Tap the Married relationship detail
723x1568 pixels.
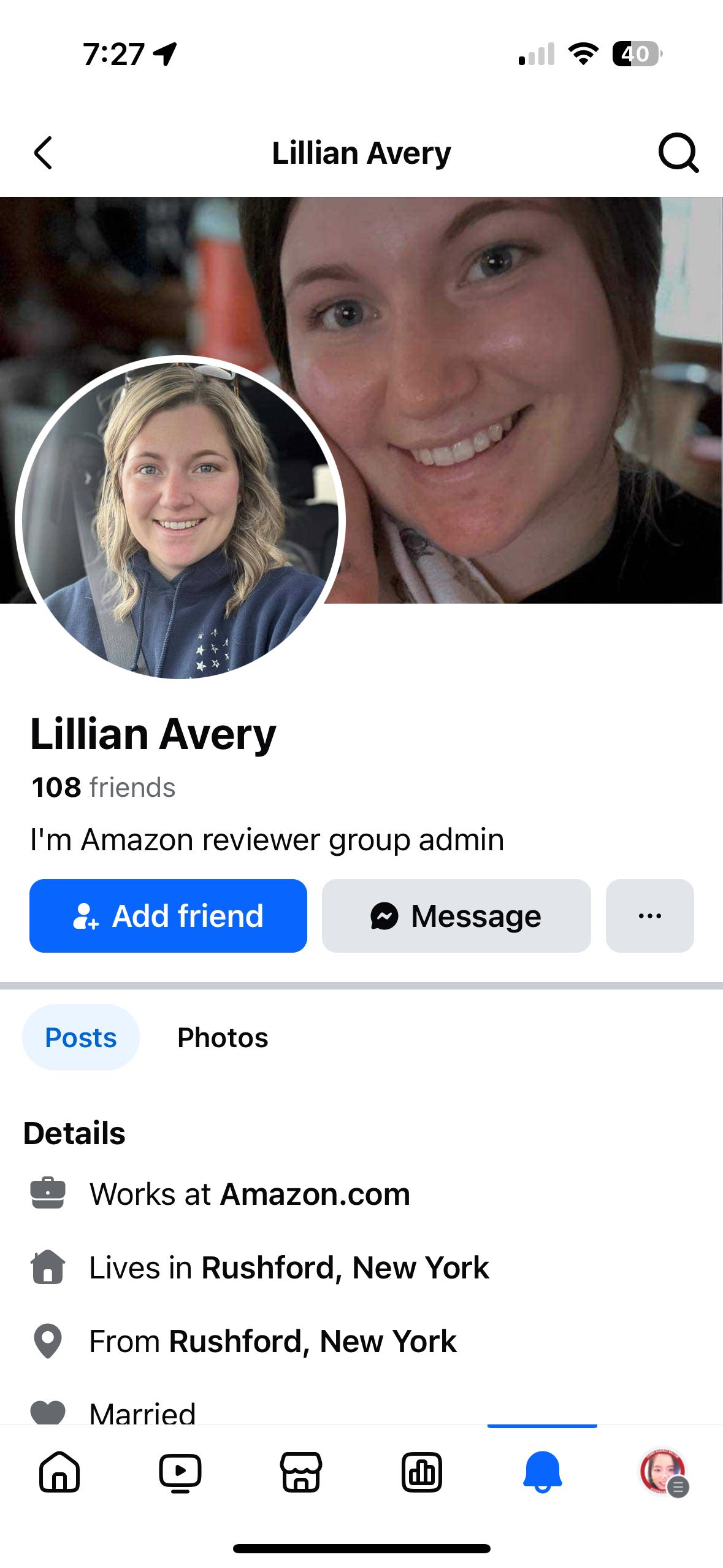(142, 1412)
